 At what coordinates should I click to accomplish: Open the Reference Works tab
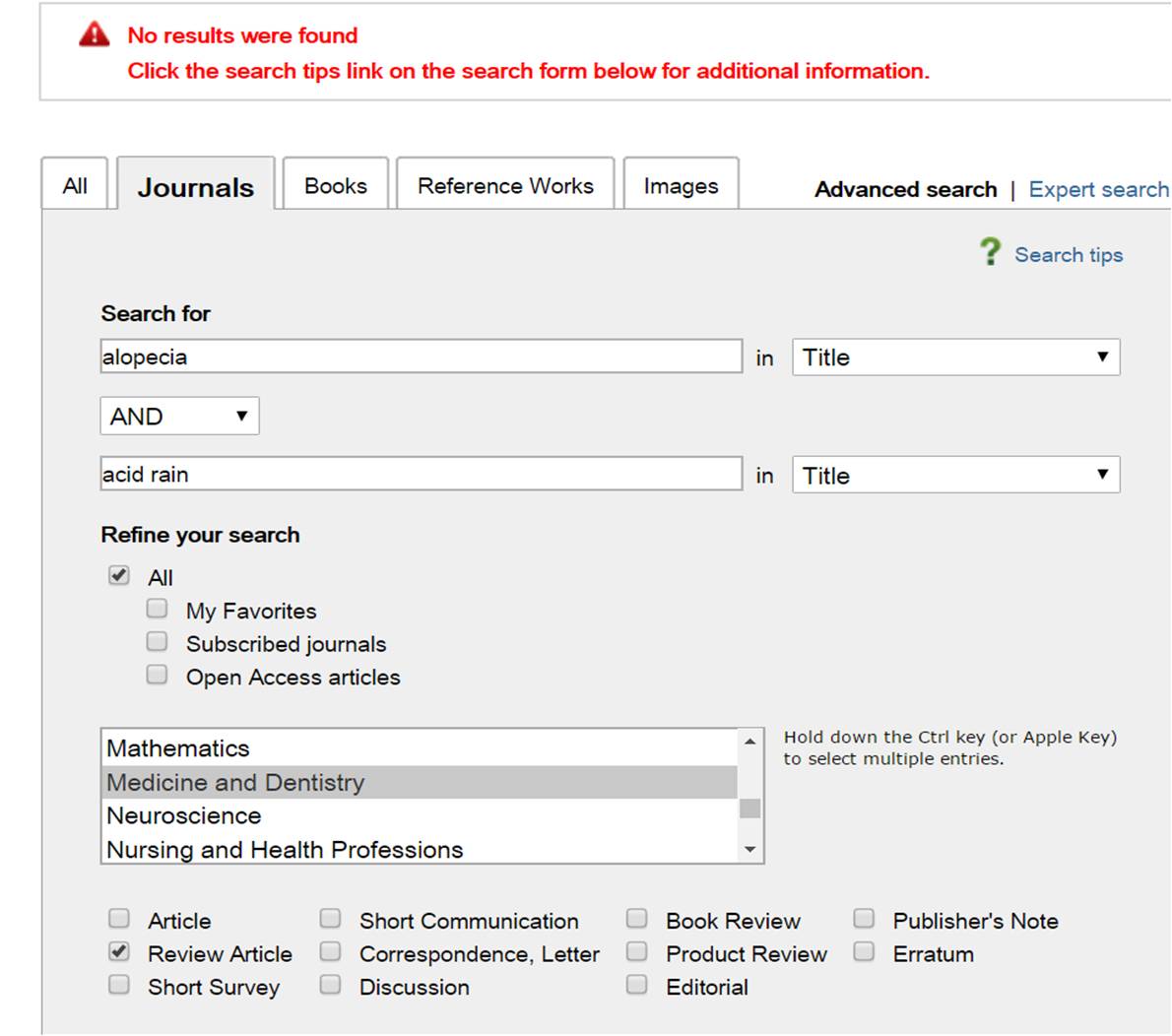505,185
